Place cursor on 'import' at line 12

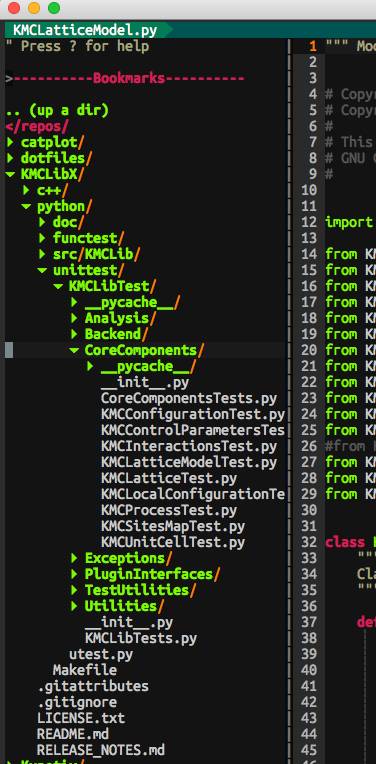349,223
